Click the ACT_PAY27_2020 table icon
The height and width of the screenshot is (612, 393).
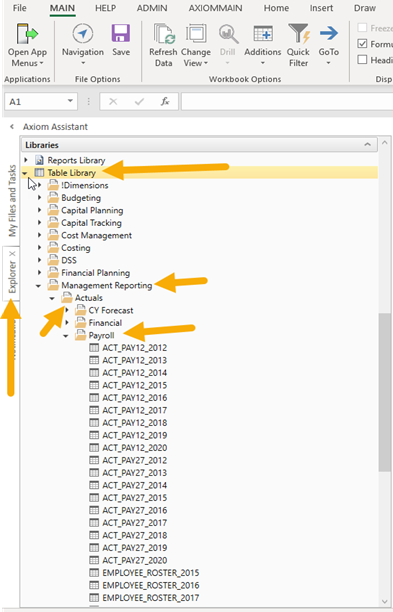point(94,560)
